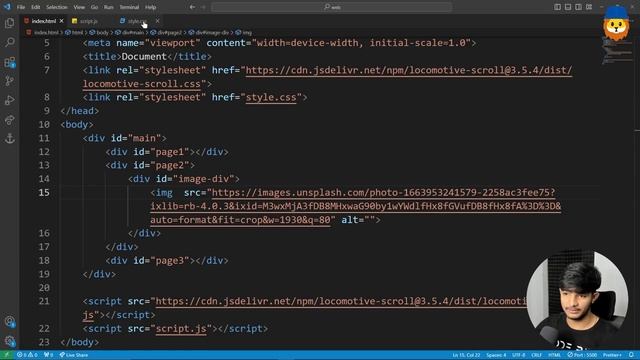This screenshot has width=640, height=360.
Task: Open the Help menu
Action: click(151, 7)
